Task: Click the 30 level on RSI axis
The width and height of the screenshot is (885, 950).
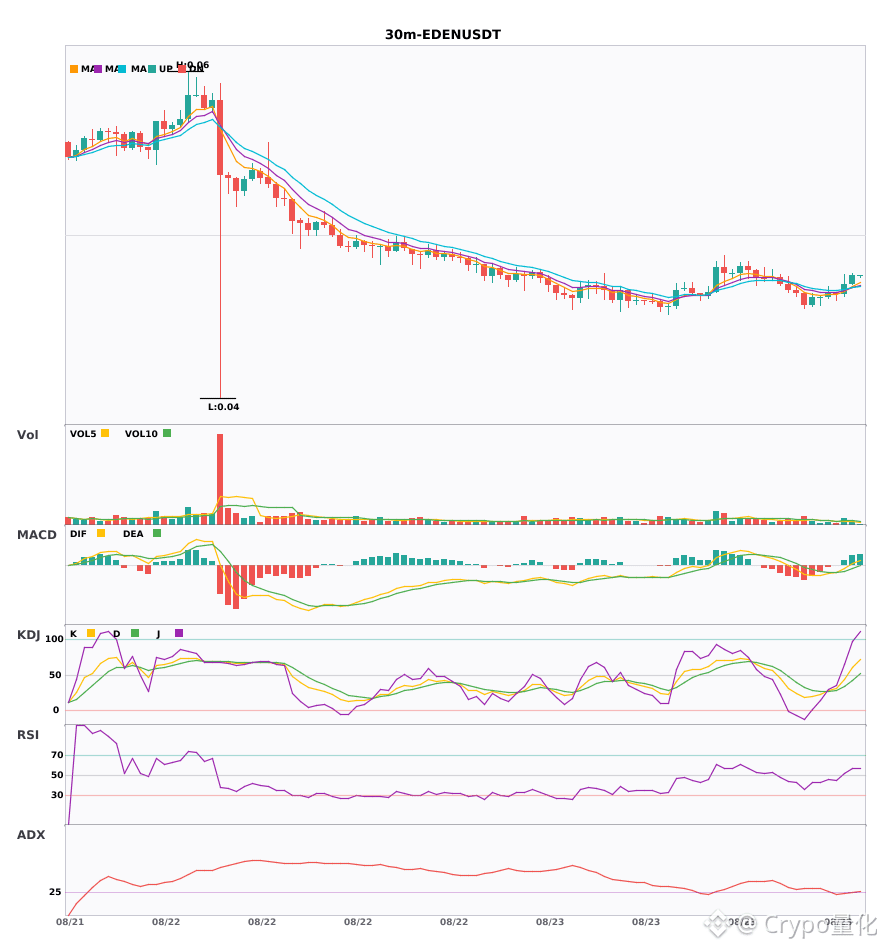Action: pyautogui.click(x=57, y=795)
